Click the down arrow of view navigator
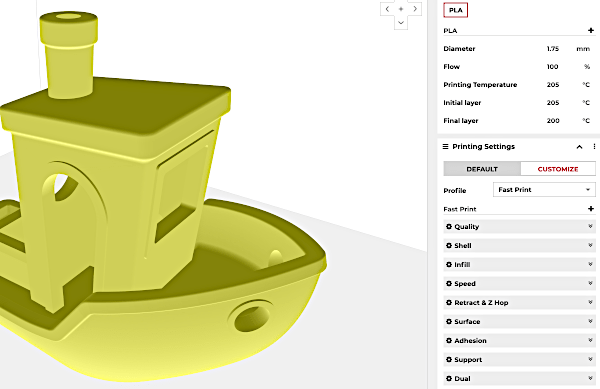Screen dimensions: 600x389 (401, 23)
